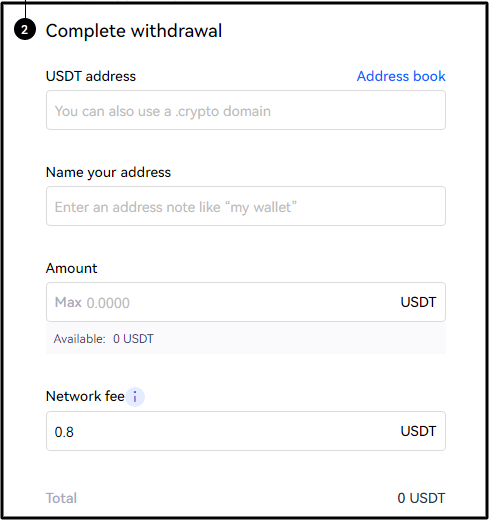Viewport: 490px width, 521px height.
Task: Open the Address book link
Action: 401,76
